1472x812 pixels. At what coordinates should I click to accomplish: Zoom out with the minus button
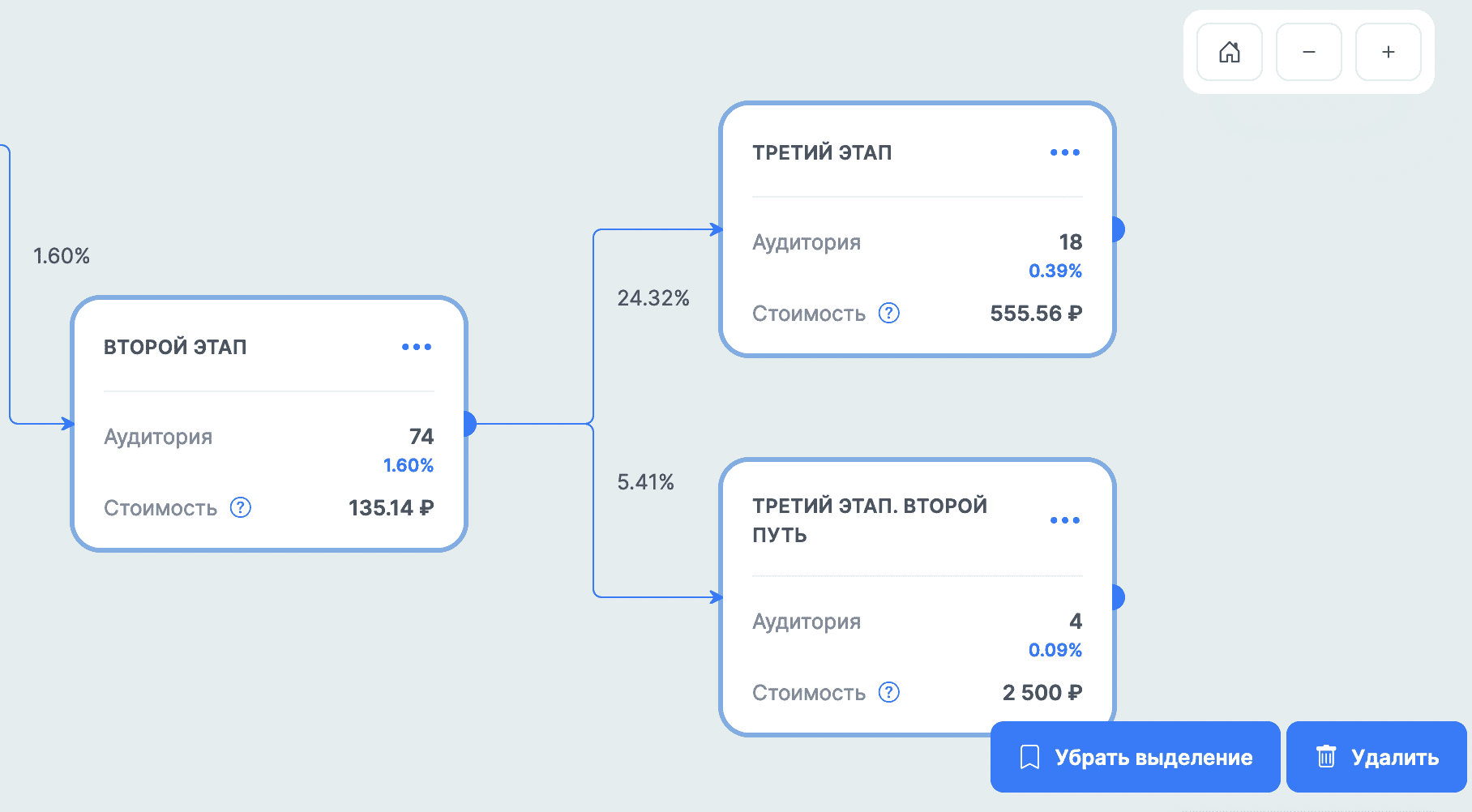[1308, 52]
